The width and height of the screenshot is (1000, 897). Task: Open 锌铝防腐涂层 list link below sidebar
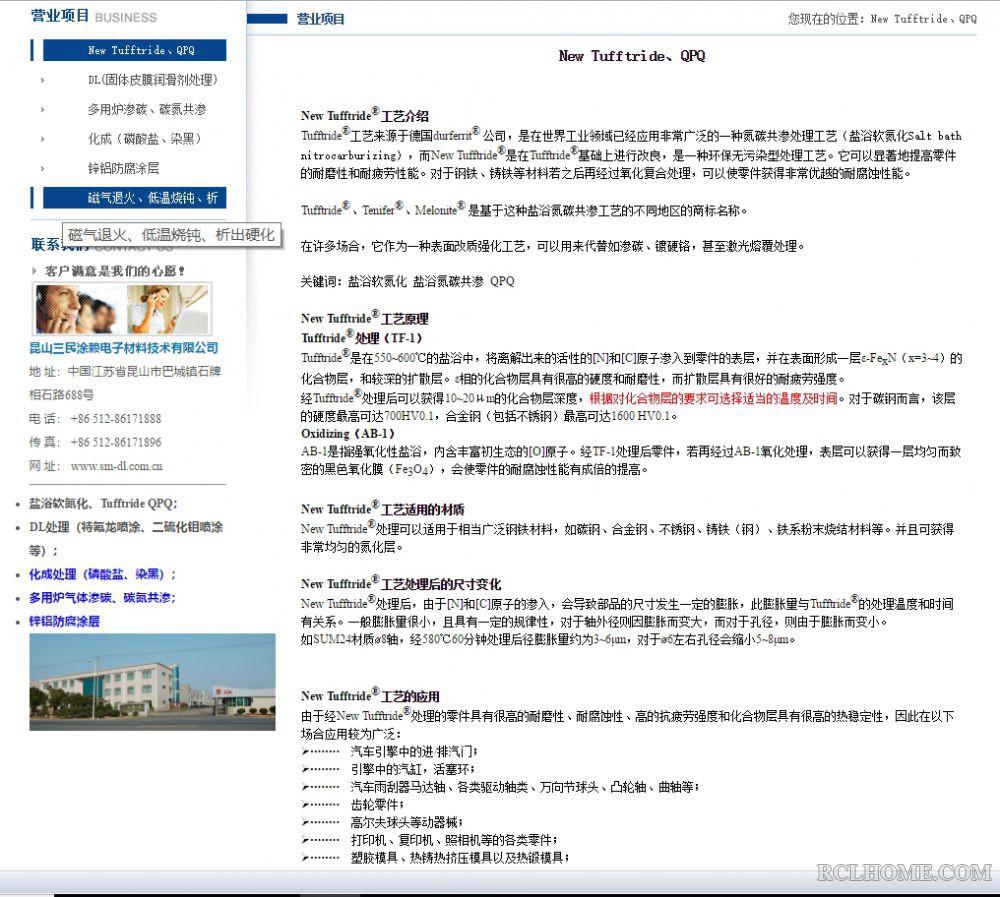(x=64, y=621)
